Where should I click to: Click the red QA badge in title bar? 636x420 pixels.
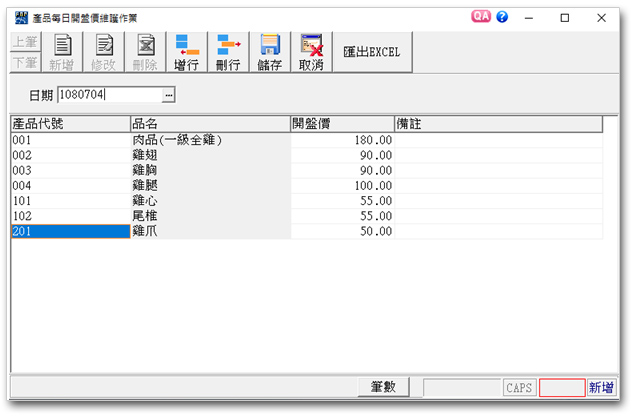pyautogui.click(x=481, y=17)
